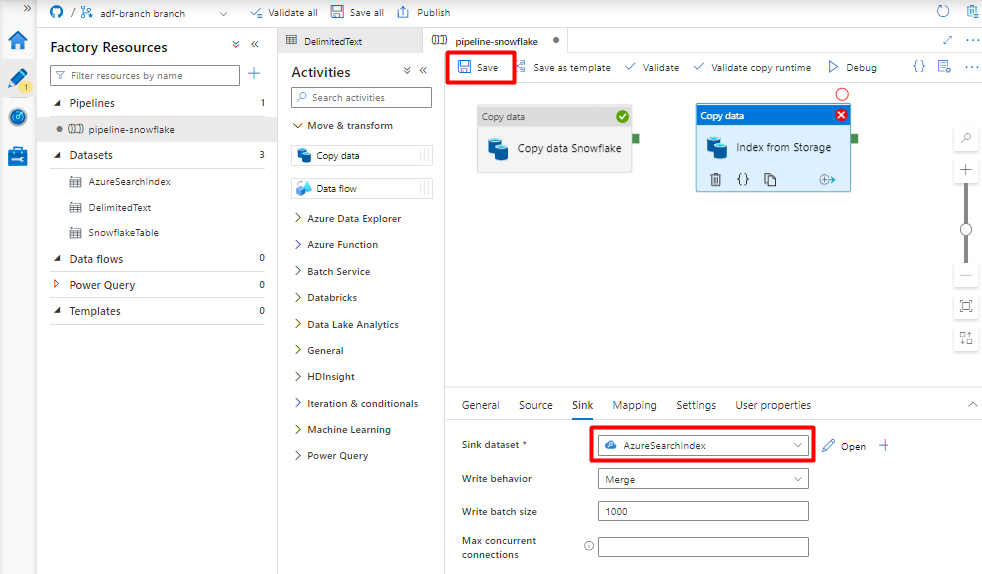Image resolution: width=982 pixels, height=574 pixels.
Task: Click Search activities field
Action: (x=361, y=98)
